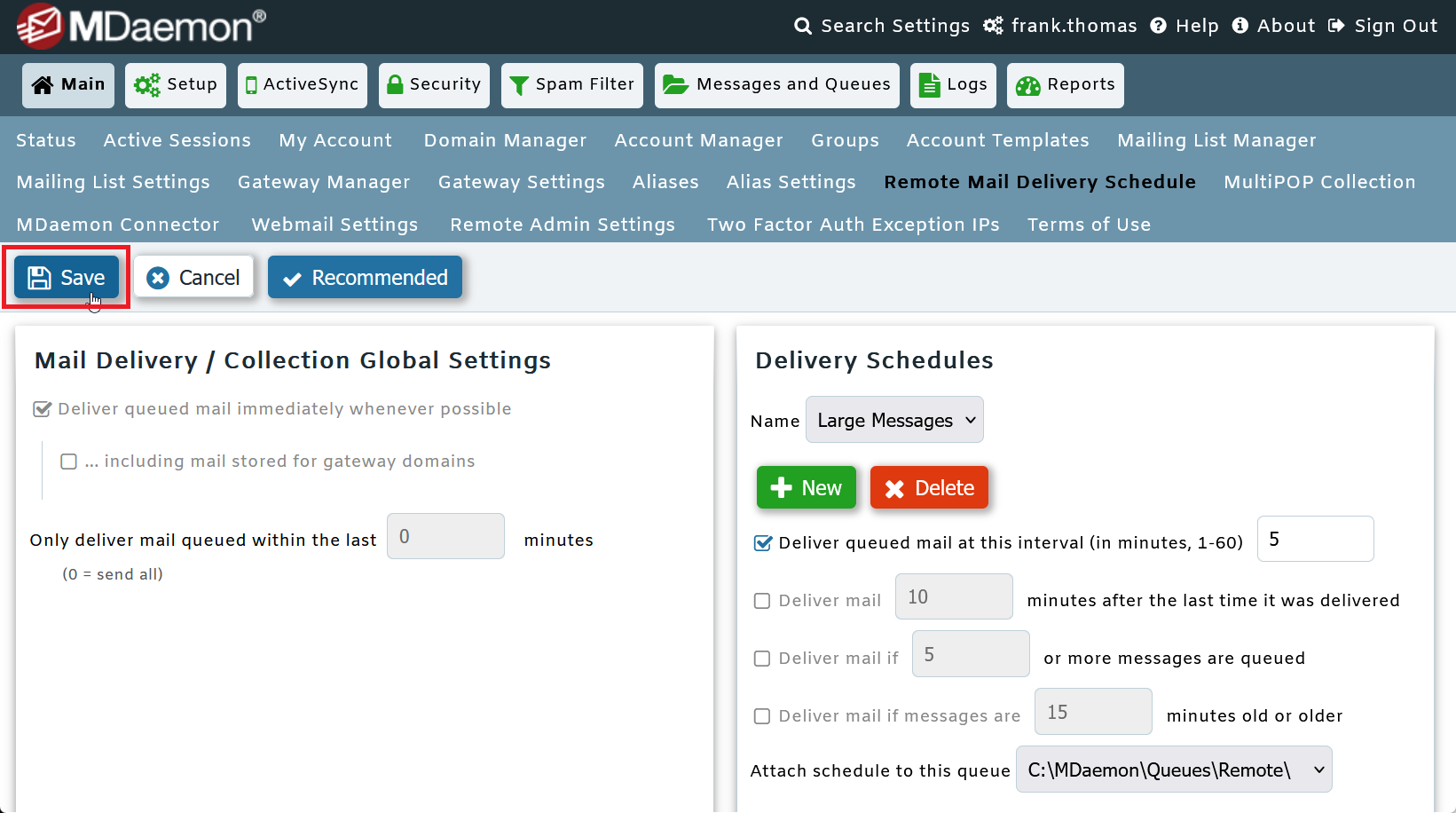Apply Recommended settings
The width and height of the screenshot is (1456, 813).
click(365, 277)
